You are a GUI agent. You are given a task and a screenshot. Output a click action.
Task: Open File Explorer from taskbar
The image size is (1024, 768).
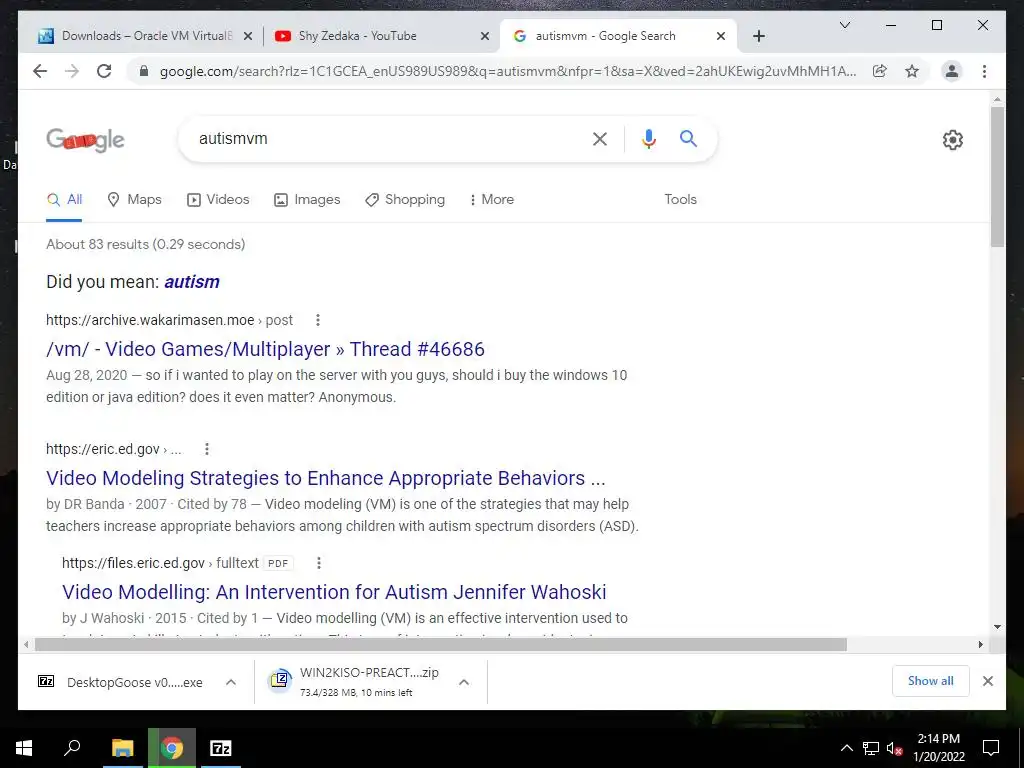tap(122, 748)
